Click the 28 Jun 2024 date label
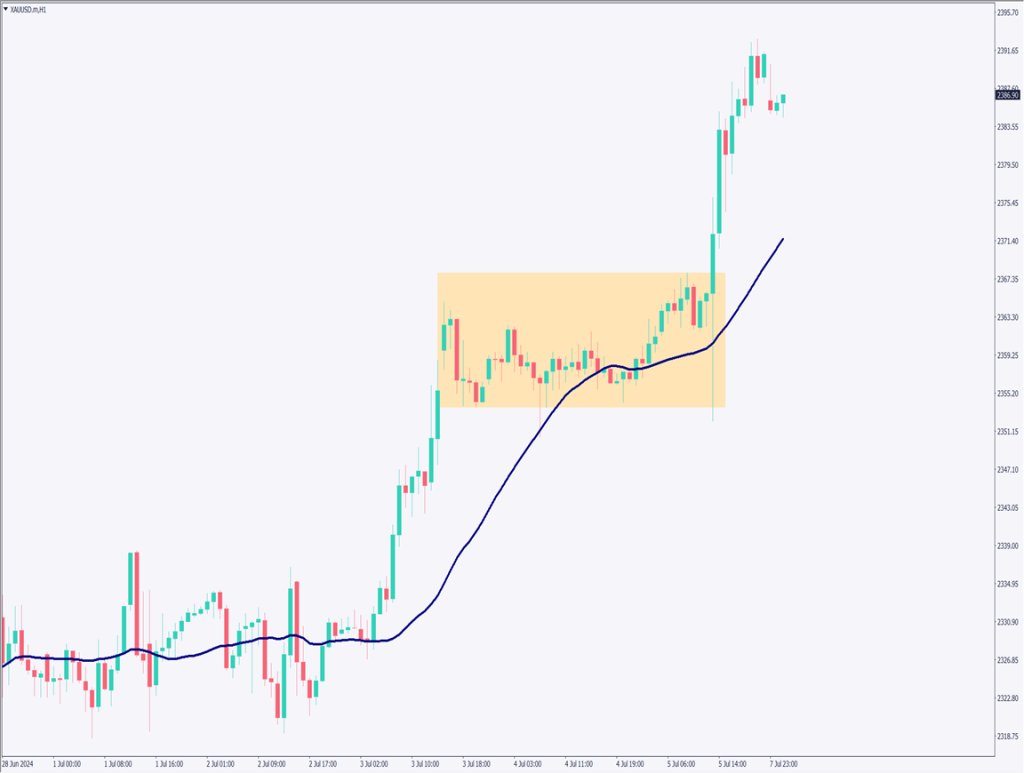Viewport: 1024px width, 773px height. tap(18, 763)
